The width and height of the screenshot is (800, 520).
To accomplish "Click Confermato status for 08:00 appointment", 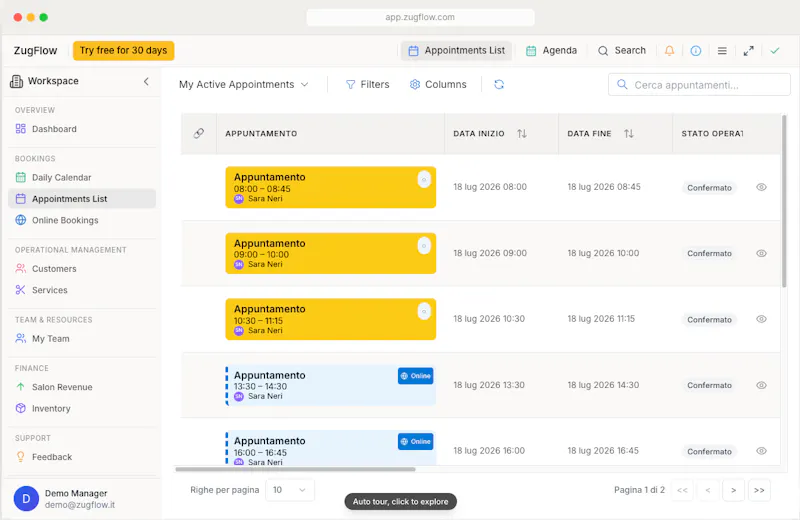I will click(709, 187).
